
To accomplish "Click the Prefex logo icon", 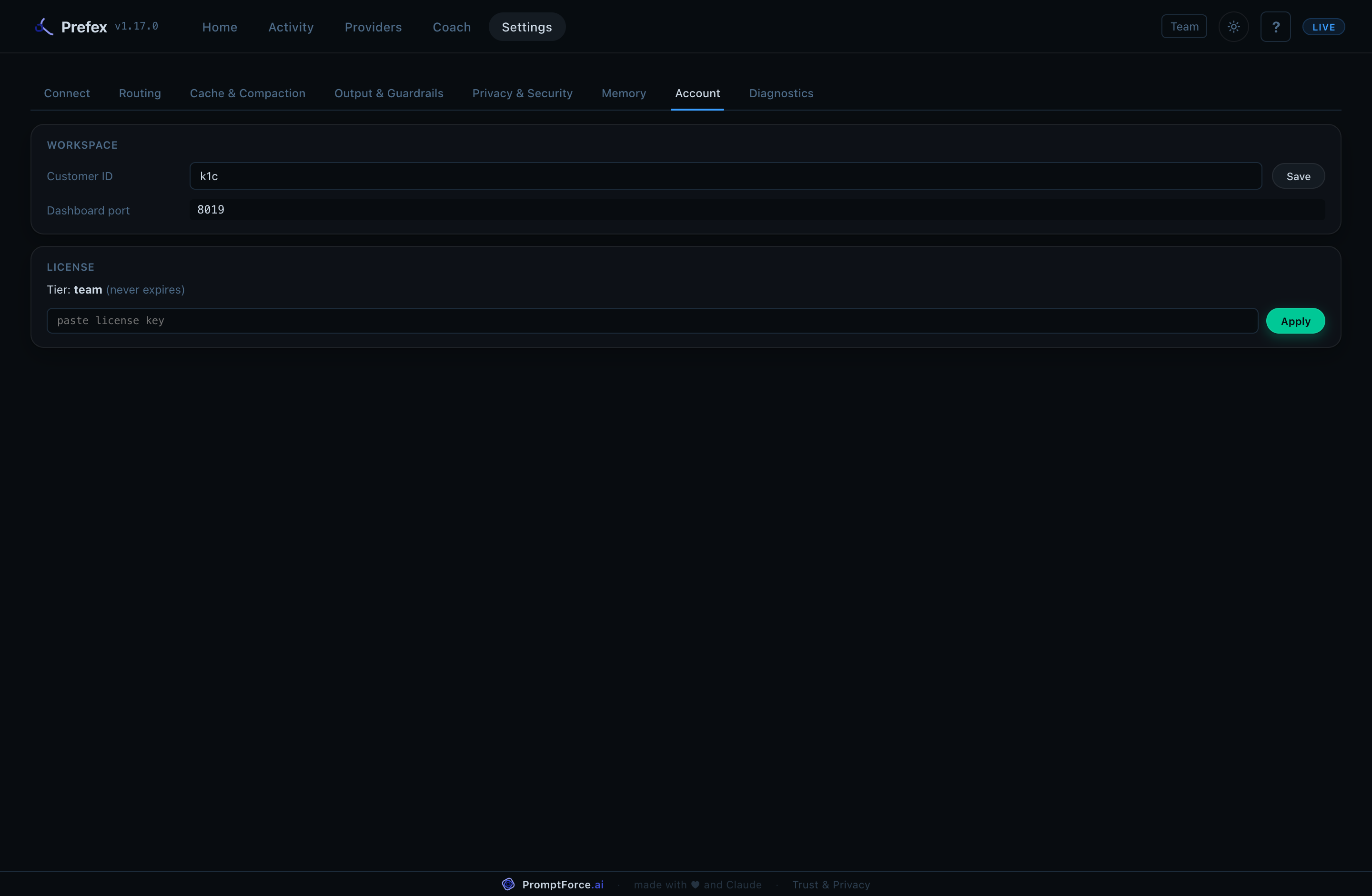I will click(x=44, y=27).
